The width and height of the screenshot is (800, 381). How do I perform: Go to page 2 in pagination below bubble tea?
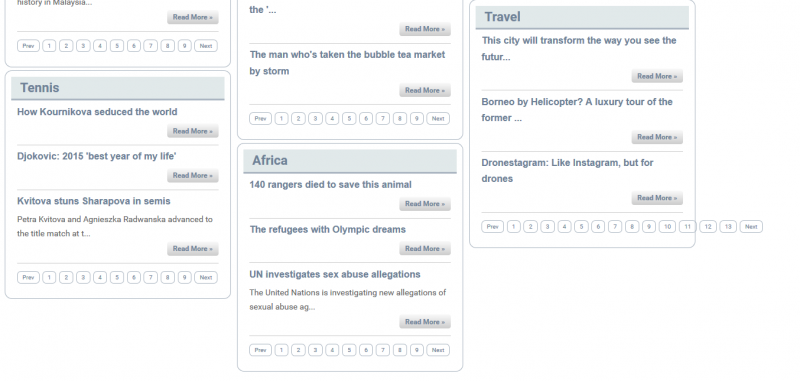(x=298, y=119)
